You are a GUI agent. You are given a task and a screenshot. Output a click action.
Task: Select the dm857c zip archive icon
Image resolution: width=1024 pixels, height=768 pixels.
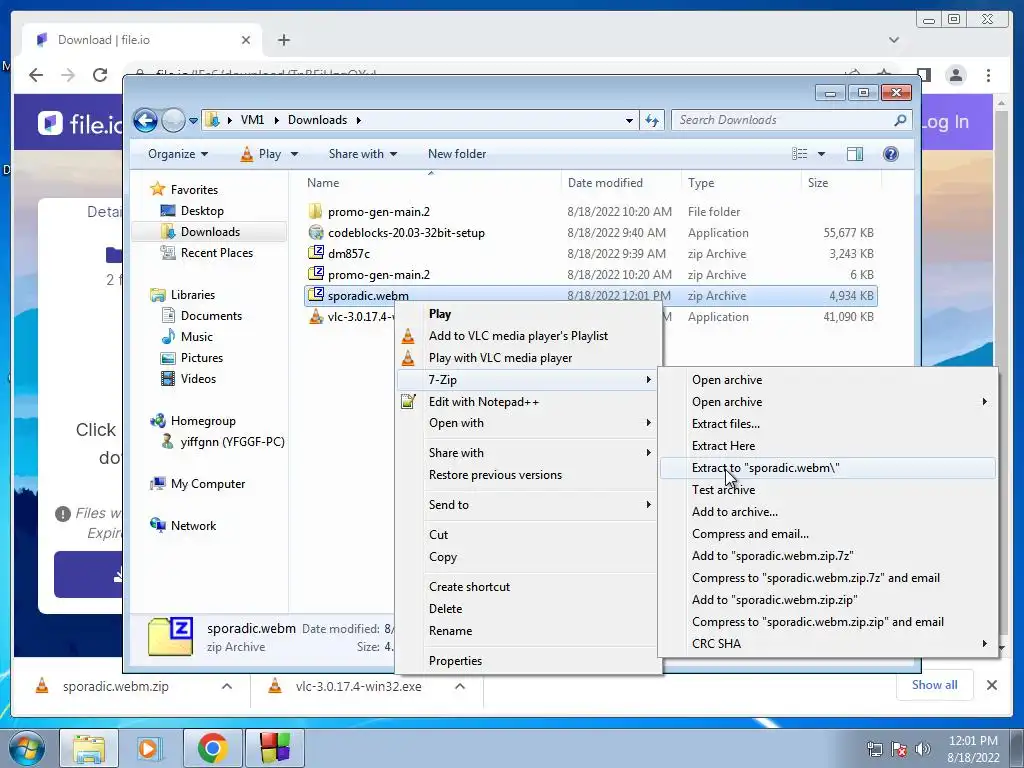[315, 253]
